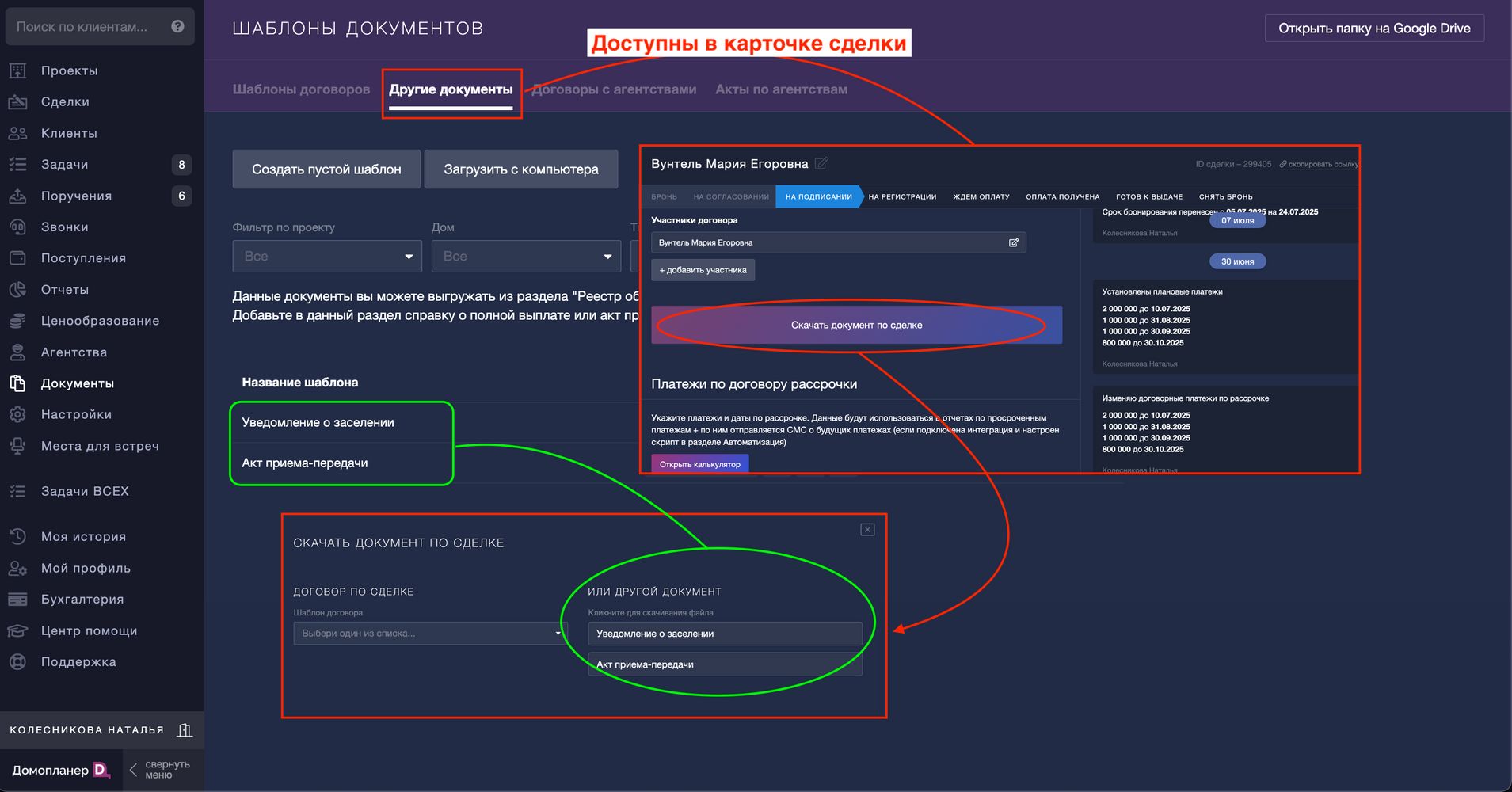Click the Задачи checklist icon
The image size is (1512, 792).
17,165
